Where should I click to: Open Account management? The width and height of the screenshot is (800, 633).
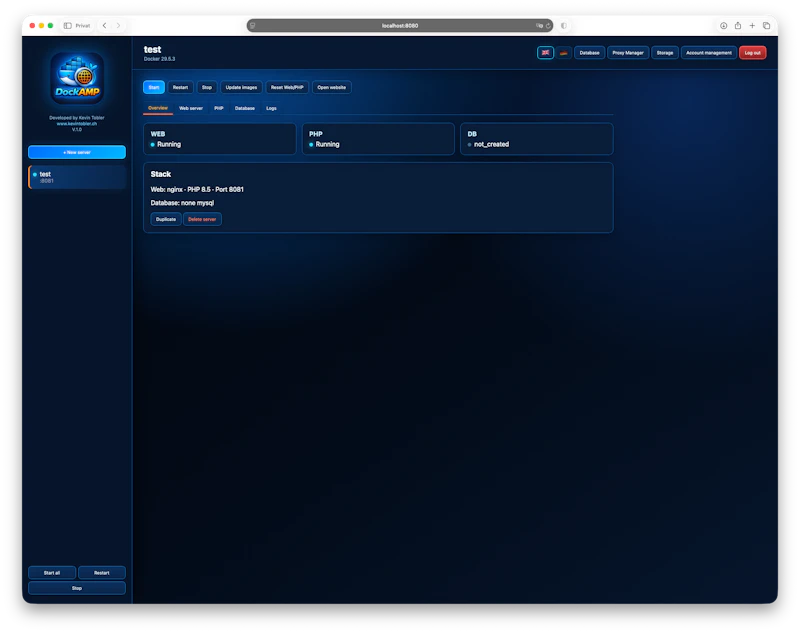tap(709, 53)
